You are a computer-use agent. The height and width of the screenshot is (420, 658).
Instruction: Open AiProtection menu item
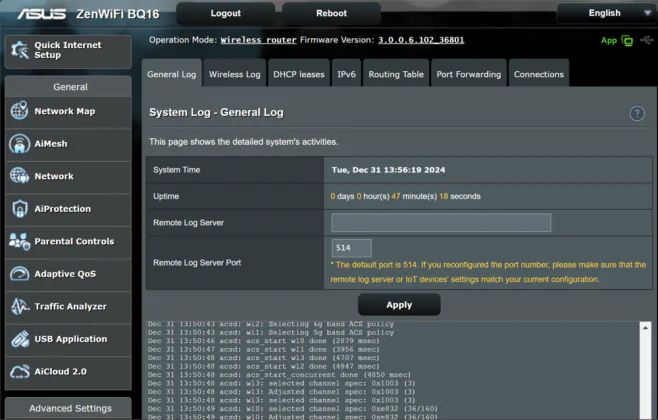tap(68, 209)
